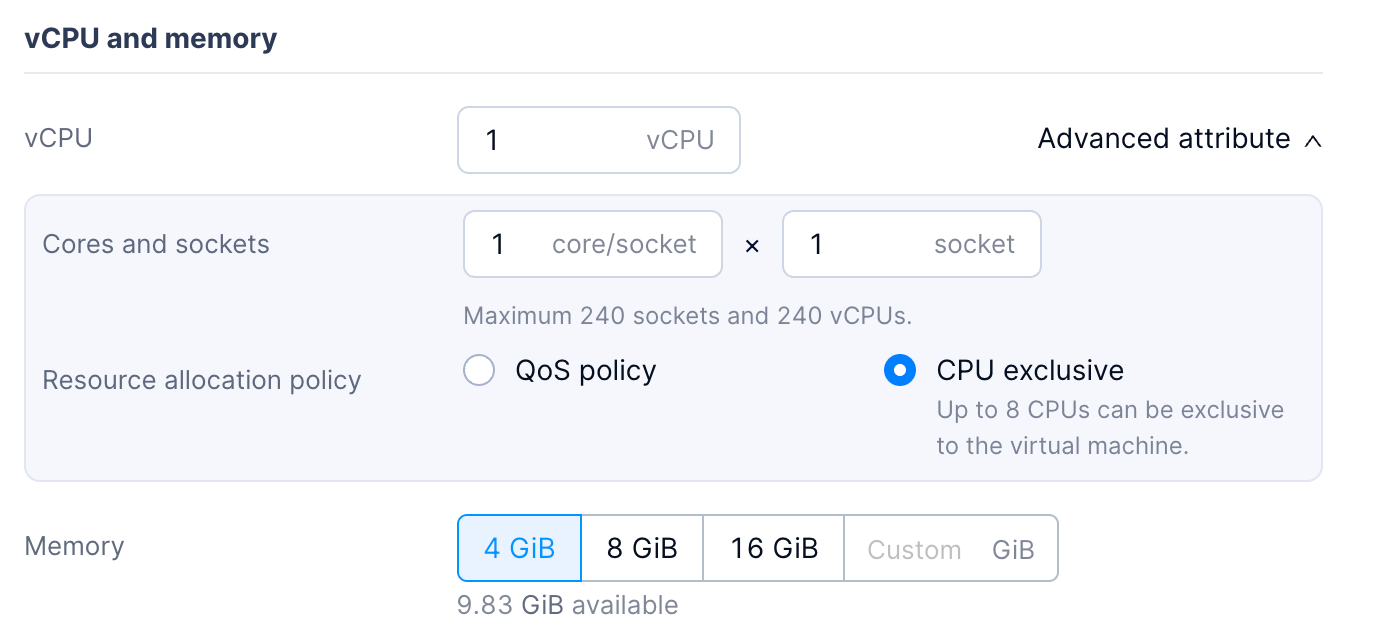
Task: Click the socket unit suffix text
Action: point(974,244)
